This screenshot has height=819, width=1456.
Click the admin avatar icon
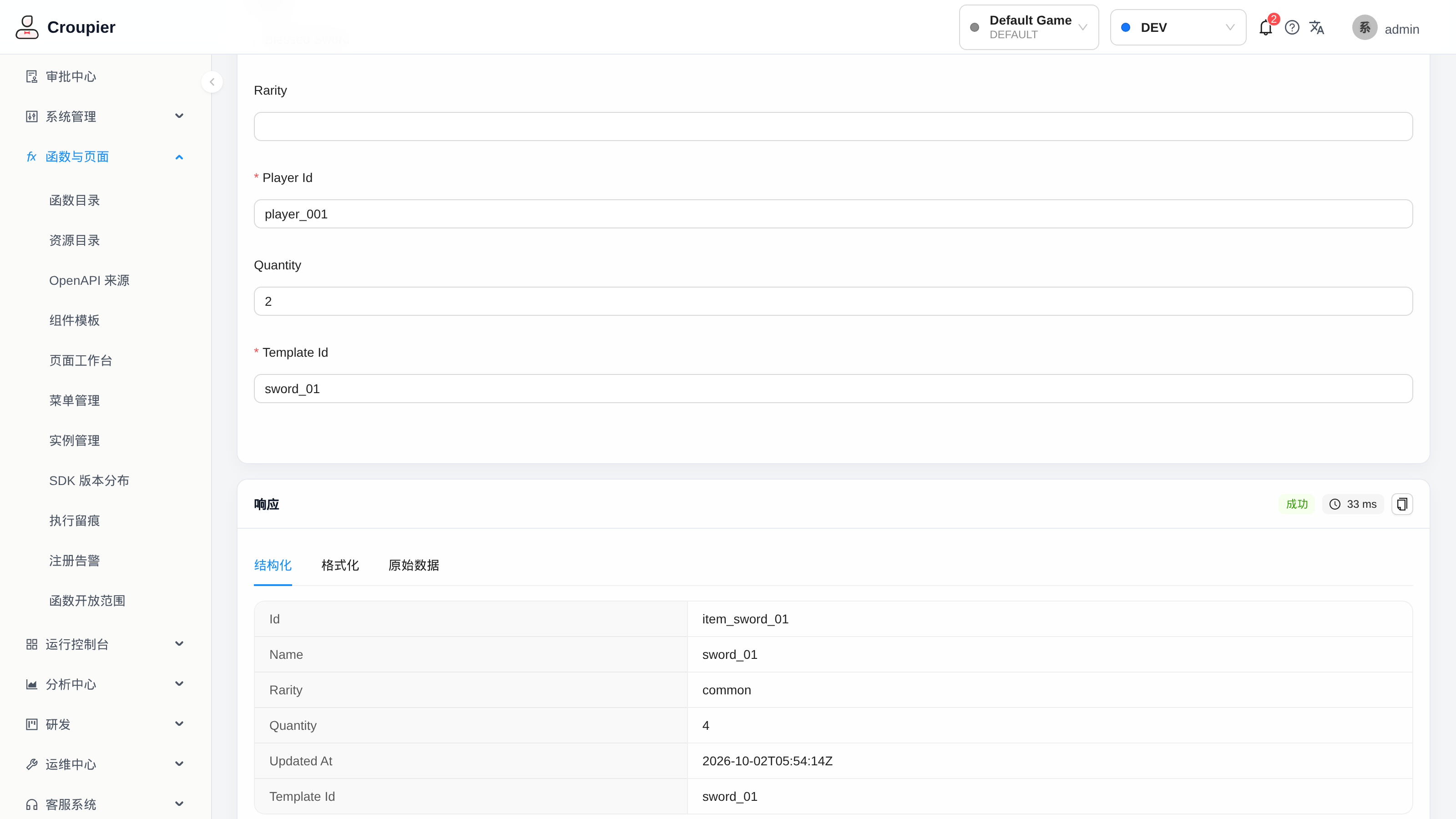1365,28
